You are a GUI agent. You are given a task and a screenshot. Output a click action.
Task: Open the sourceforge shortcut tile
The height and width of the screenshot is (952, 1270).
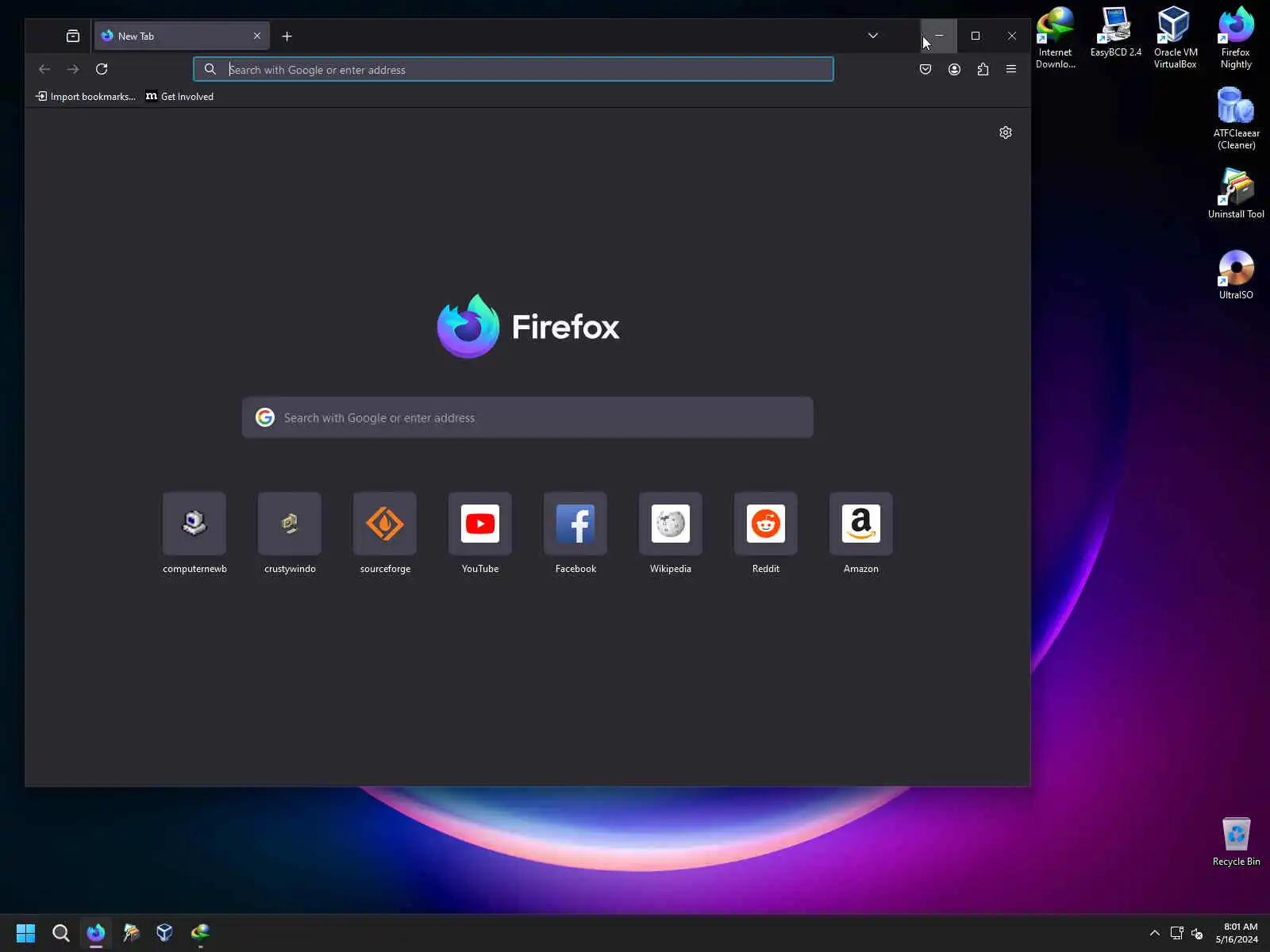tap(385, 533)
